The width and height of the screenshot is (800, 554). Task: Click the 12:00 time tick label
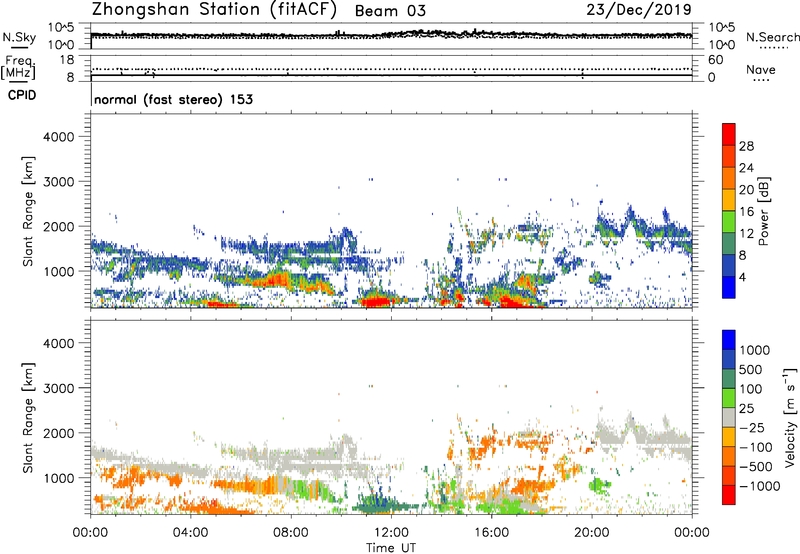391,533
